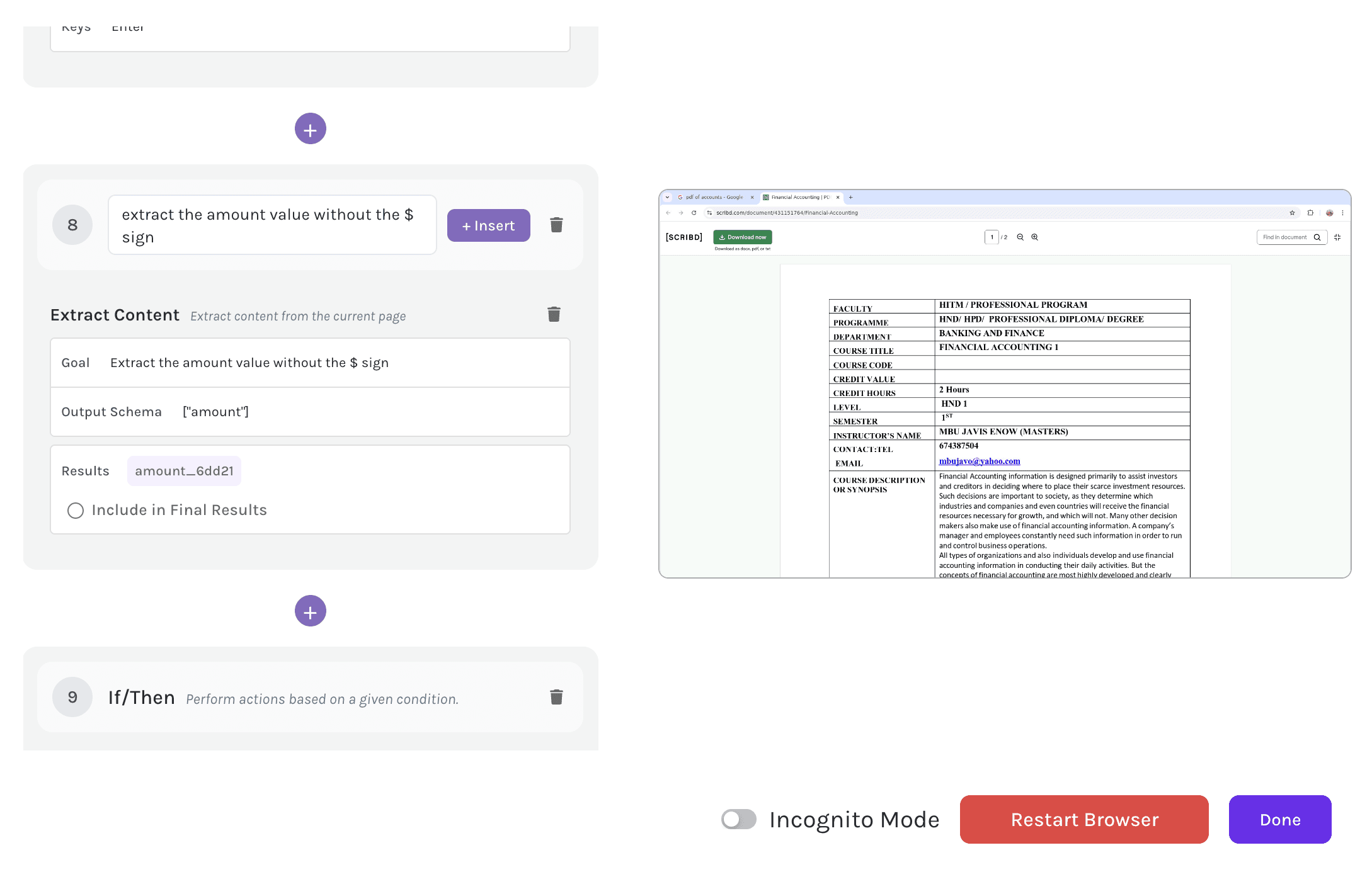Viewport: 1372px width, 889px height.
Task: Click the page number box in Scribd
Action: pos(992,237)
